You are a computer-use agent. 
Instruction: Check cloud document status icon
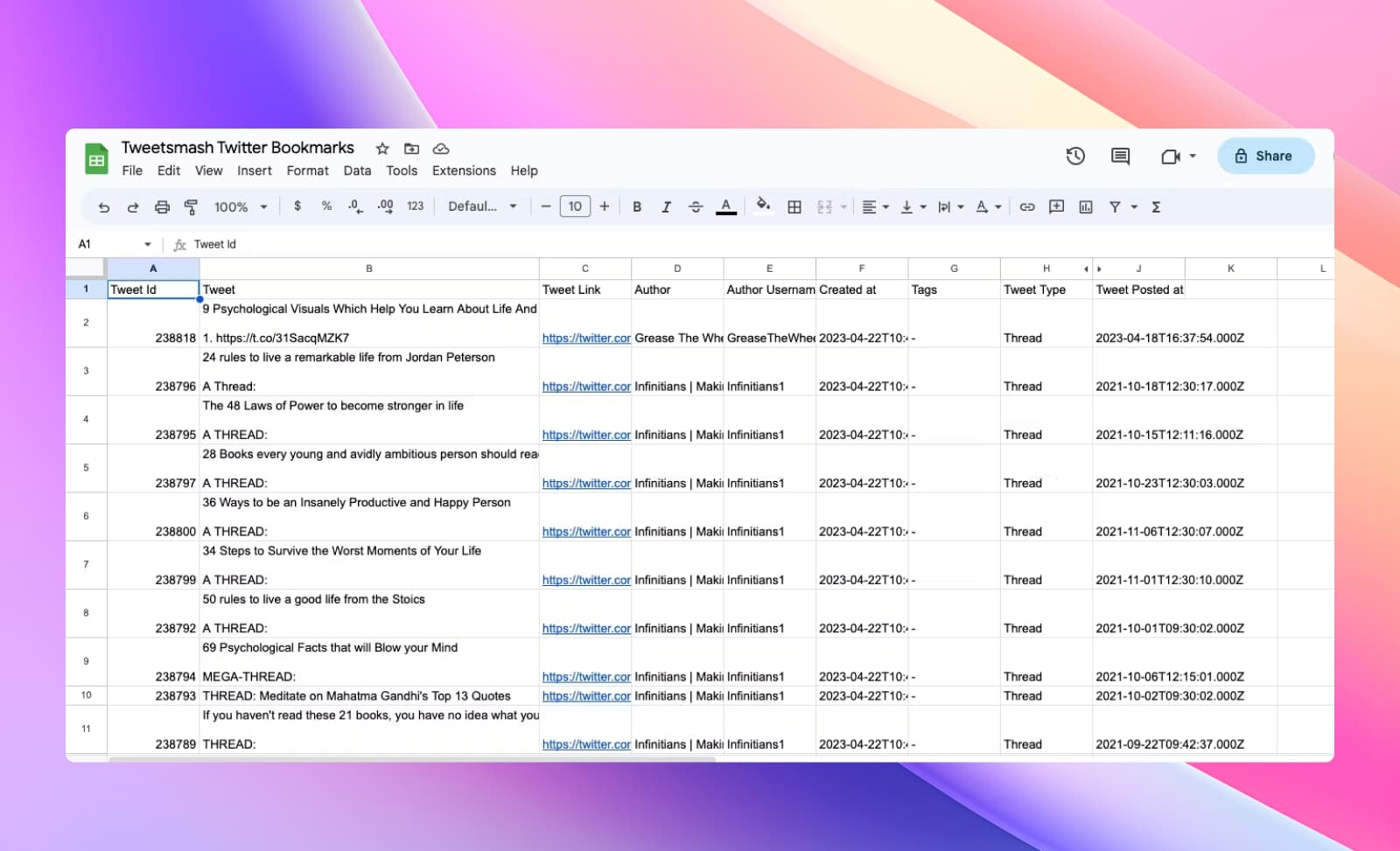441,149
